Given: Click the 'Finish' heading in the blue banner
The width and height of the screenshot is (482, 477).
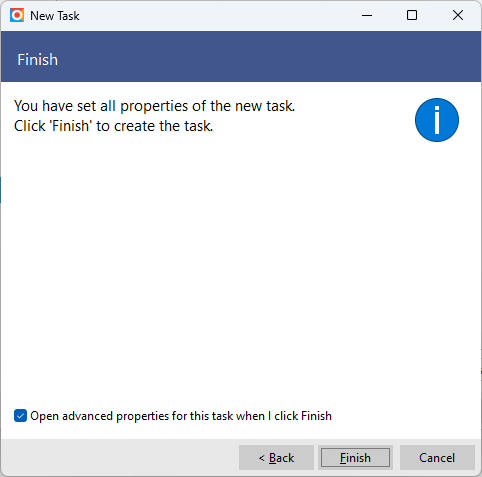Looking at the screenshot, I should tap(38, 60).
